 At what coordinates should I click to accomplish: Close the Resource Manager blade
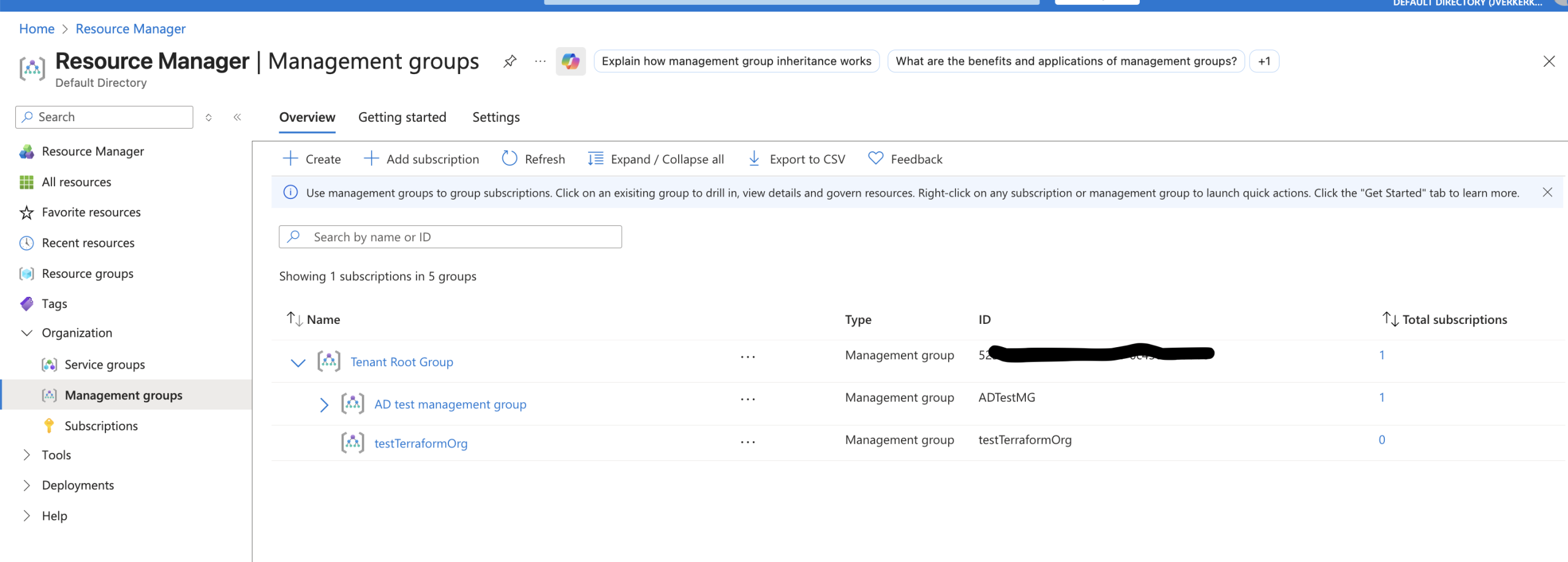[1549, 61]
